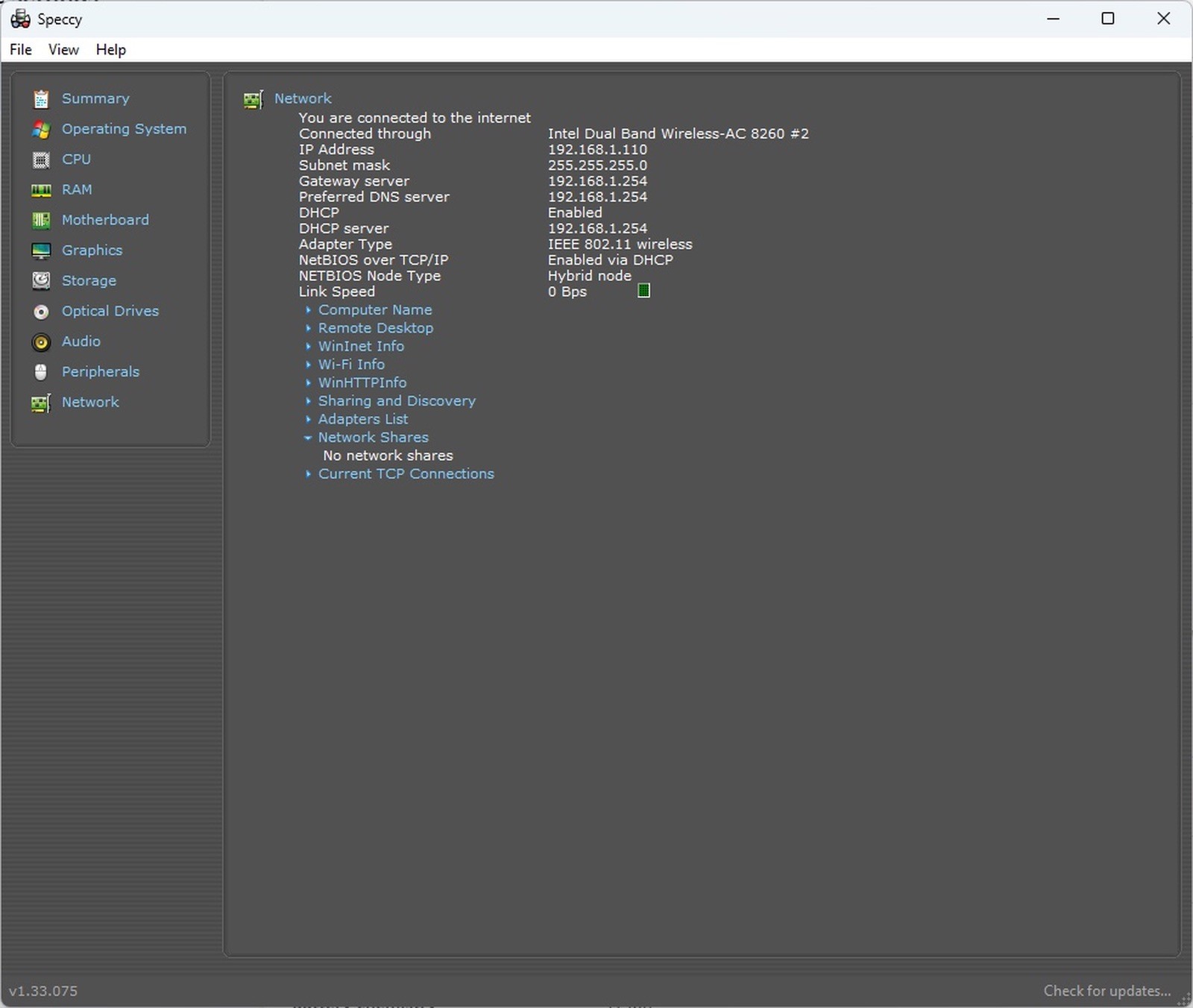Open the RAM section
The width and height of the screenshot is (1193, 1008).
(77, 189)
